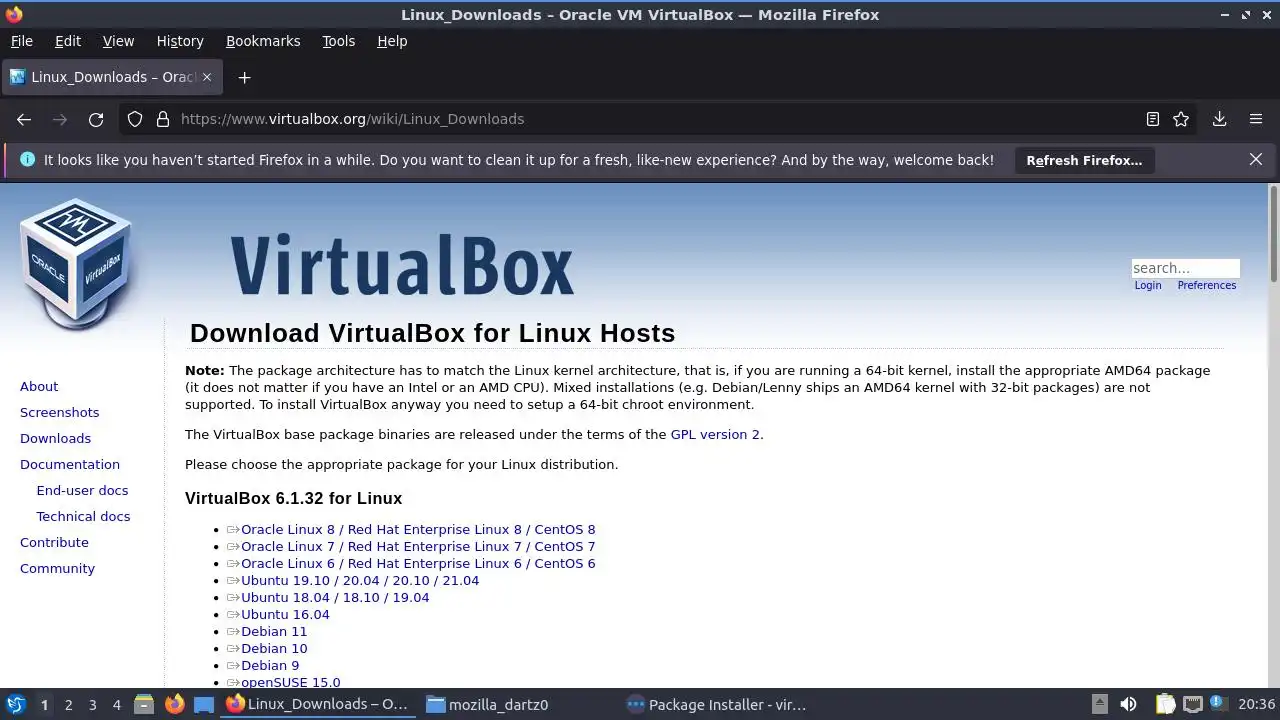The height and width of the screenshot is (720, 1280).
Task: Open Screenshots in sidebar
Action: click(59, 412)
